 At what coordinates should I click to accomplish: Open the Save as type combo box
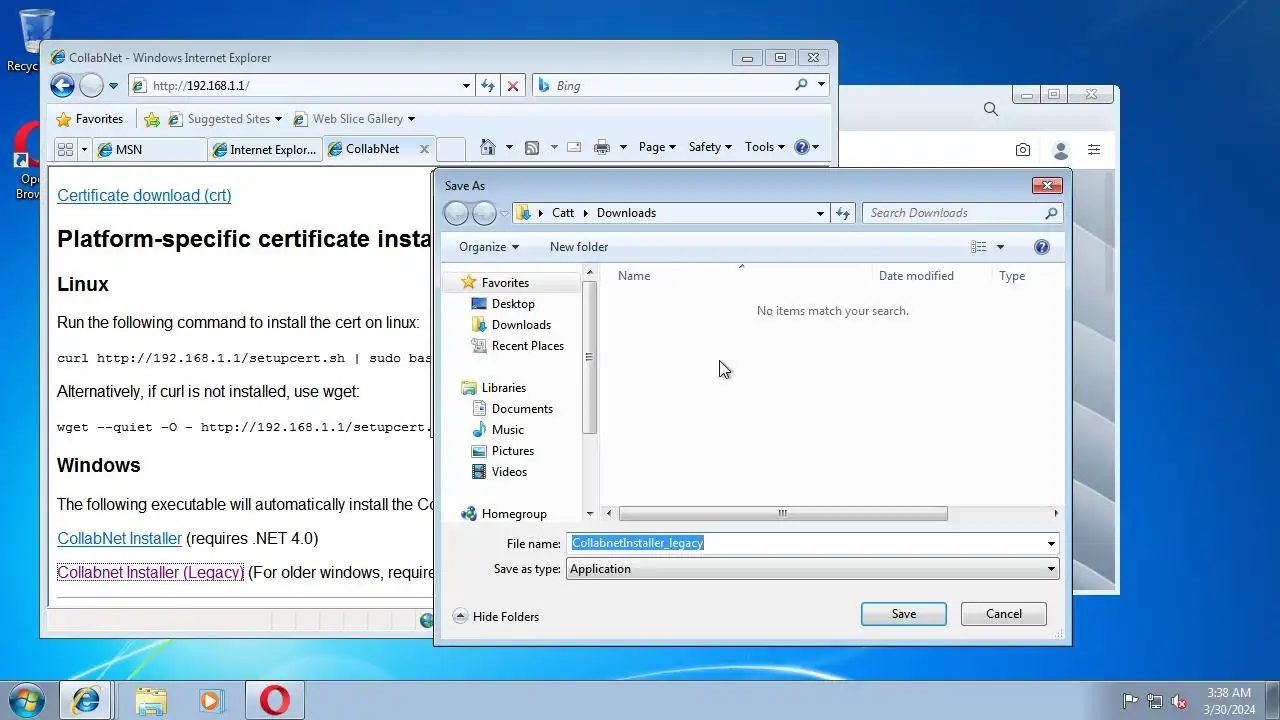[x=813, y=569]
